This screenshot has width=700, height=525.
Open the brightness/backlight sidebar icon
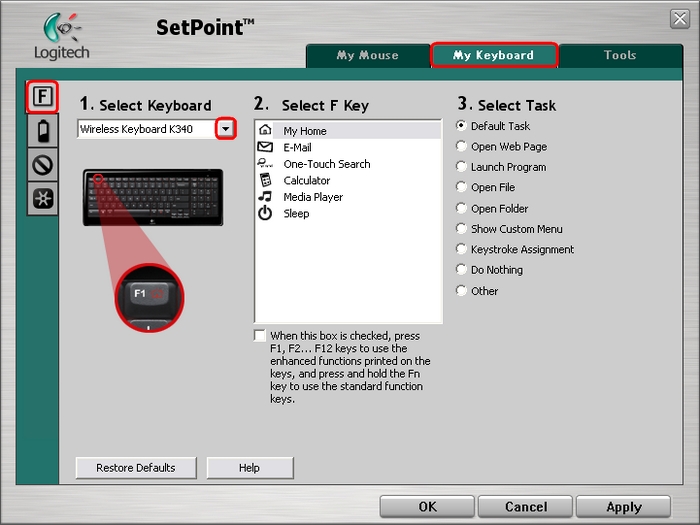[43, 199]
